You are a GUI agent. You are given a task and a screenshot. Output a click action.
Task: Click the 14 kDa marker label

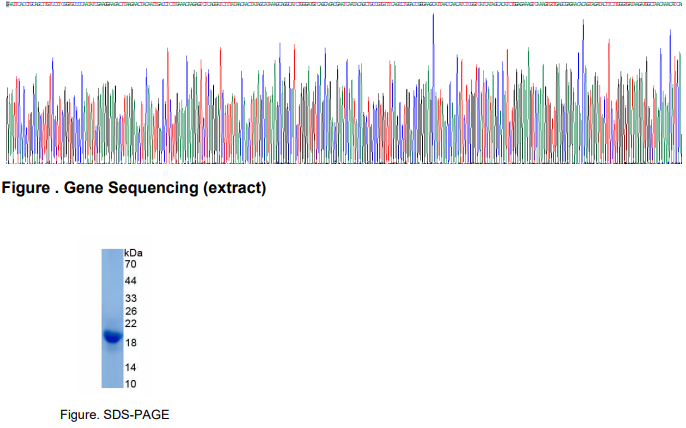(130, 368)
